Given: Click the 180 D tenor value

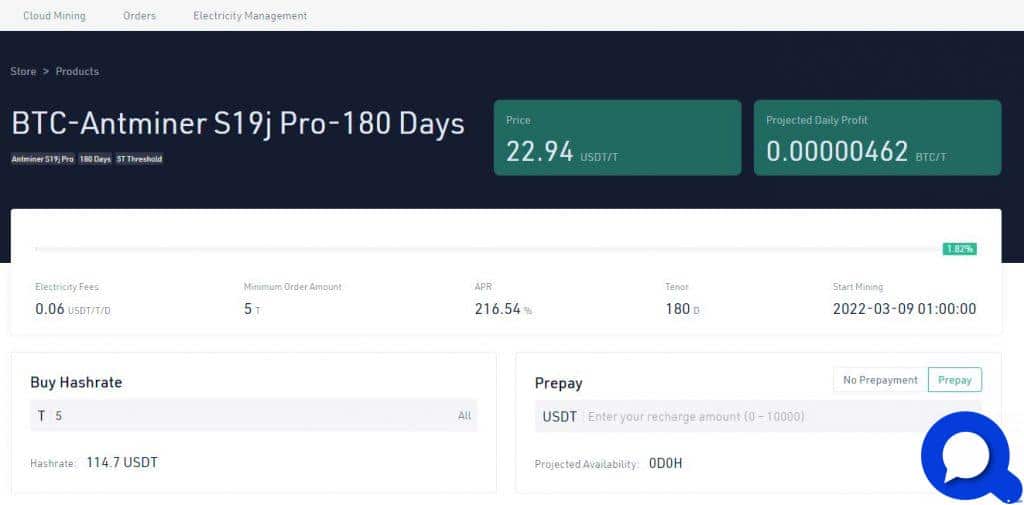Looking at the screenshot, I should click(x=682, y=309).
